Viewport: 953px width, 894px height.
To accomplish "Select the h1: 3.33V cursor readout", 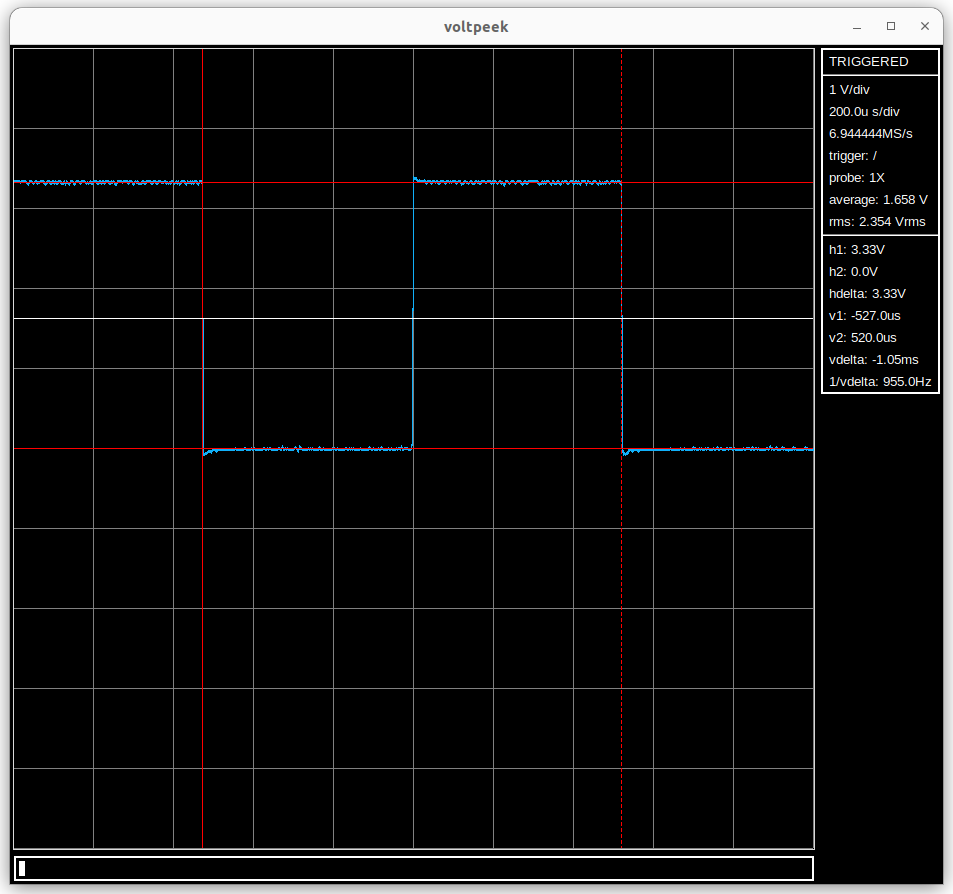I will tap(857, 250).
